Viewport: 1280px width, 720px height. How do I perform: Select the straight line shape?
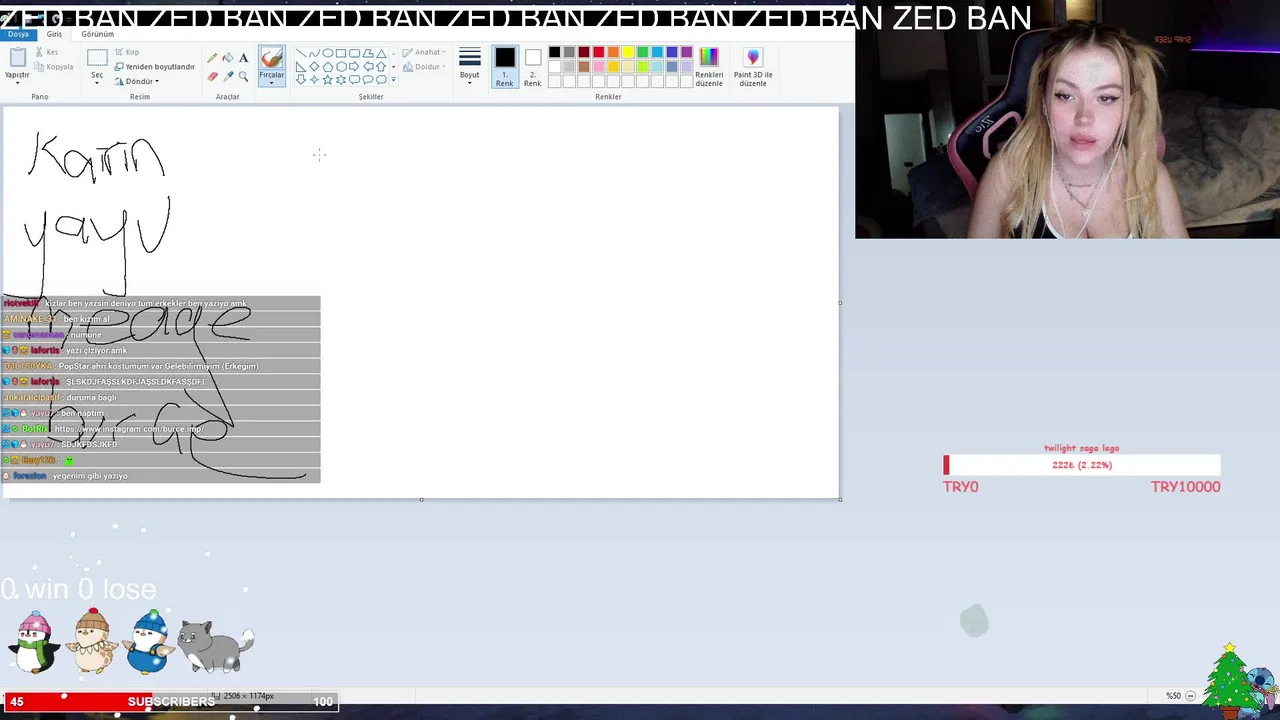pos(301,52)
